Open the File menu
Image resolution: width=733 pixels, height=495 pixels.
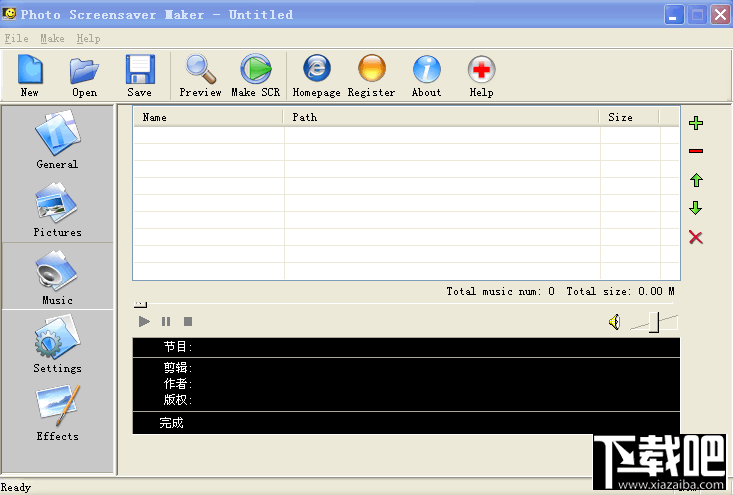(16, 38)
